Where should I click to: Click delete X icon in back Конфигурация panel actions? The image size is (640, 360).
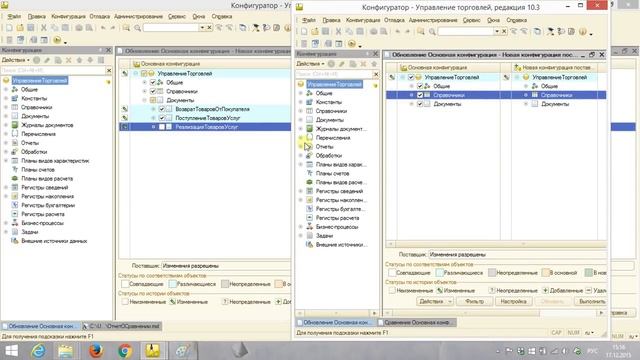(69, 60)
